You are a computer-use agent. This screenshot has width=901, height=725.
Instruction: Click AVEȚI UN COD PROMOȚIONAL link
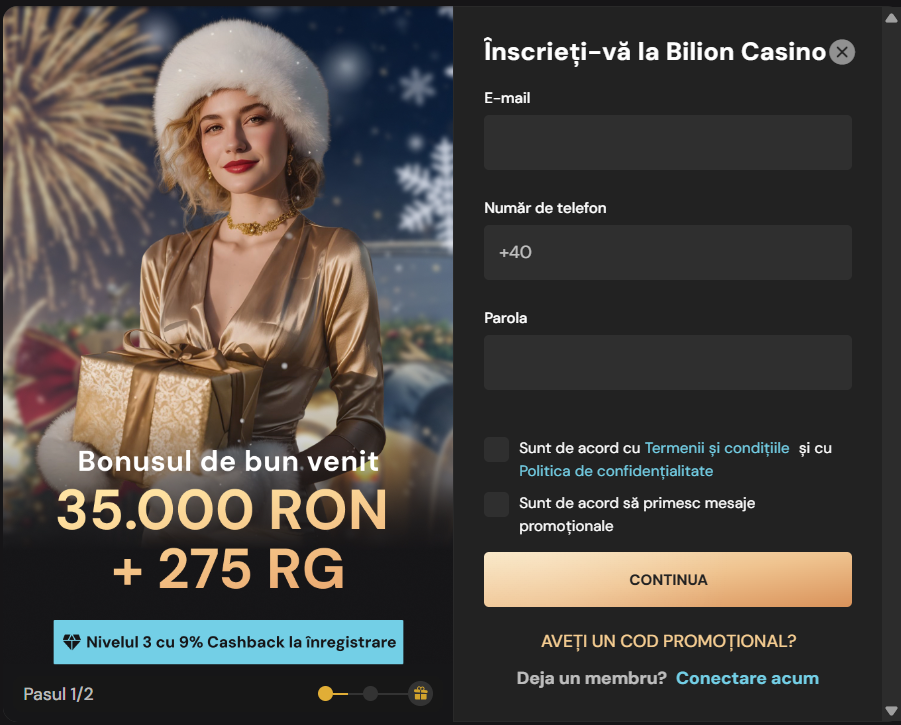pyautogui.click(x=668, y=641)
